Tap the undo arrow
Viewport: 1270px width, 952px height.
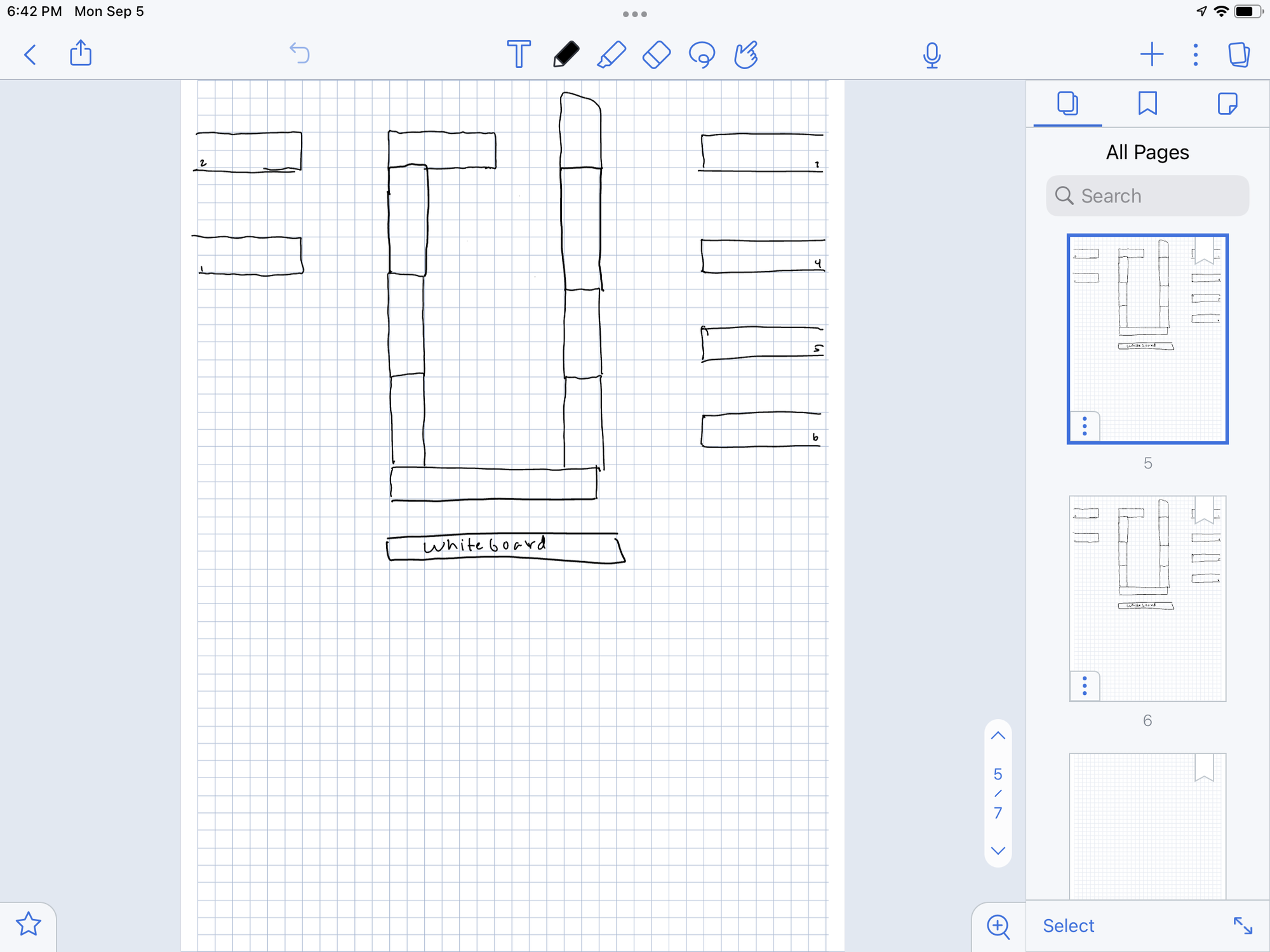pyautogui.click(x=299, y=53)
